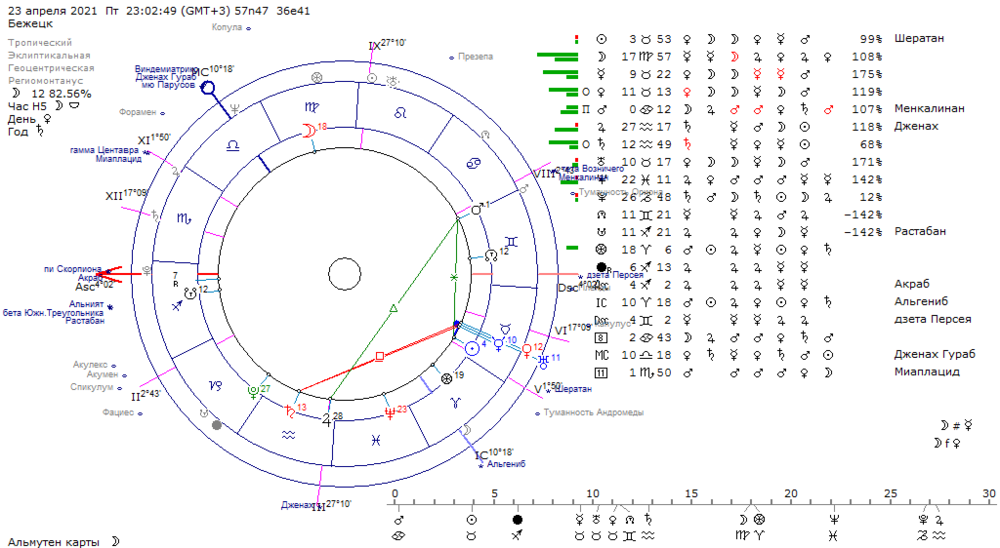
Task: Select the Региомонтанус house system label
Action: pos(45,81)
